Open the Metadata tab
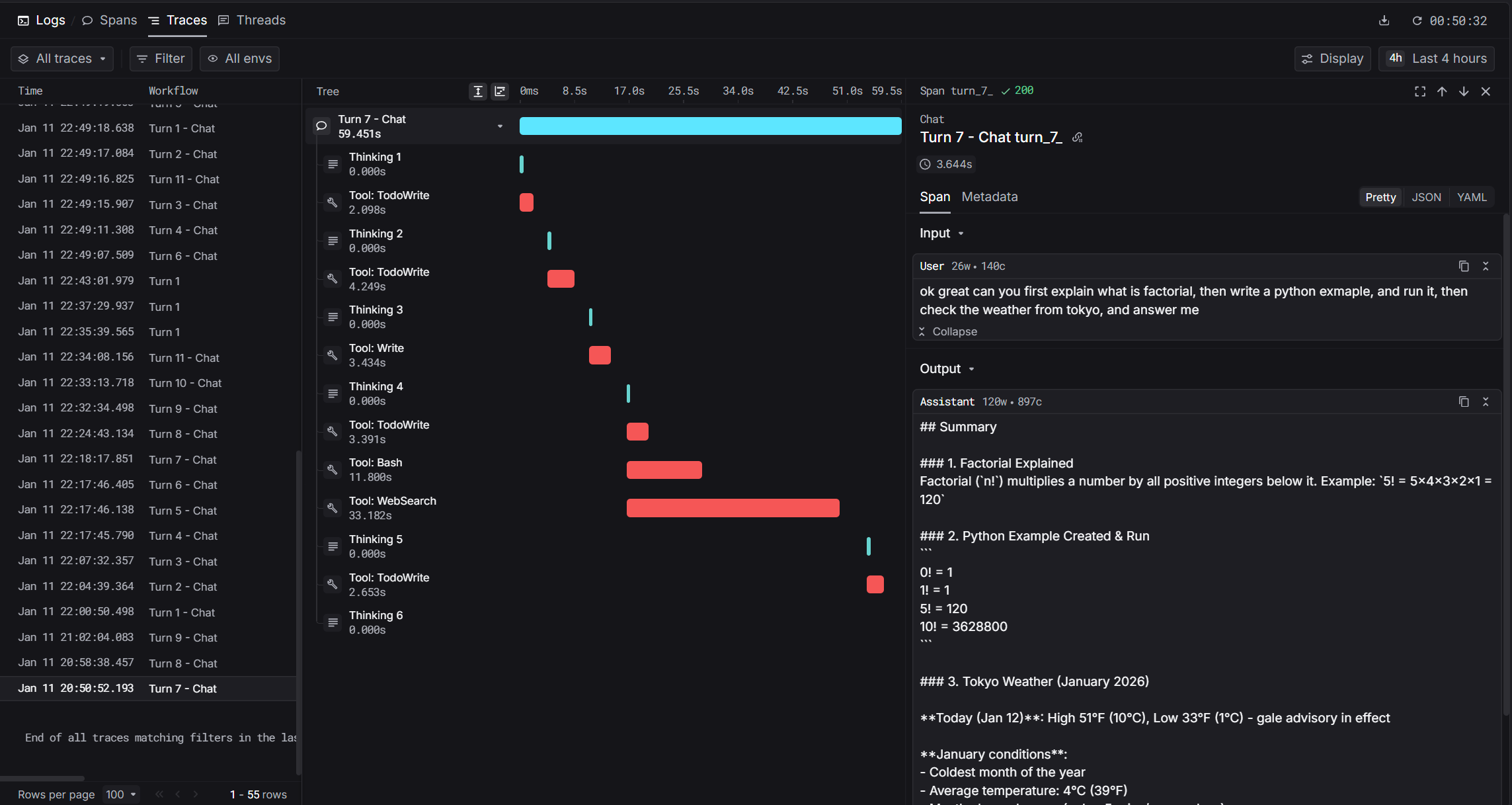This screenshot has width=1512, height=805. tap(989, 197)
